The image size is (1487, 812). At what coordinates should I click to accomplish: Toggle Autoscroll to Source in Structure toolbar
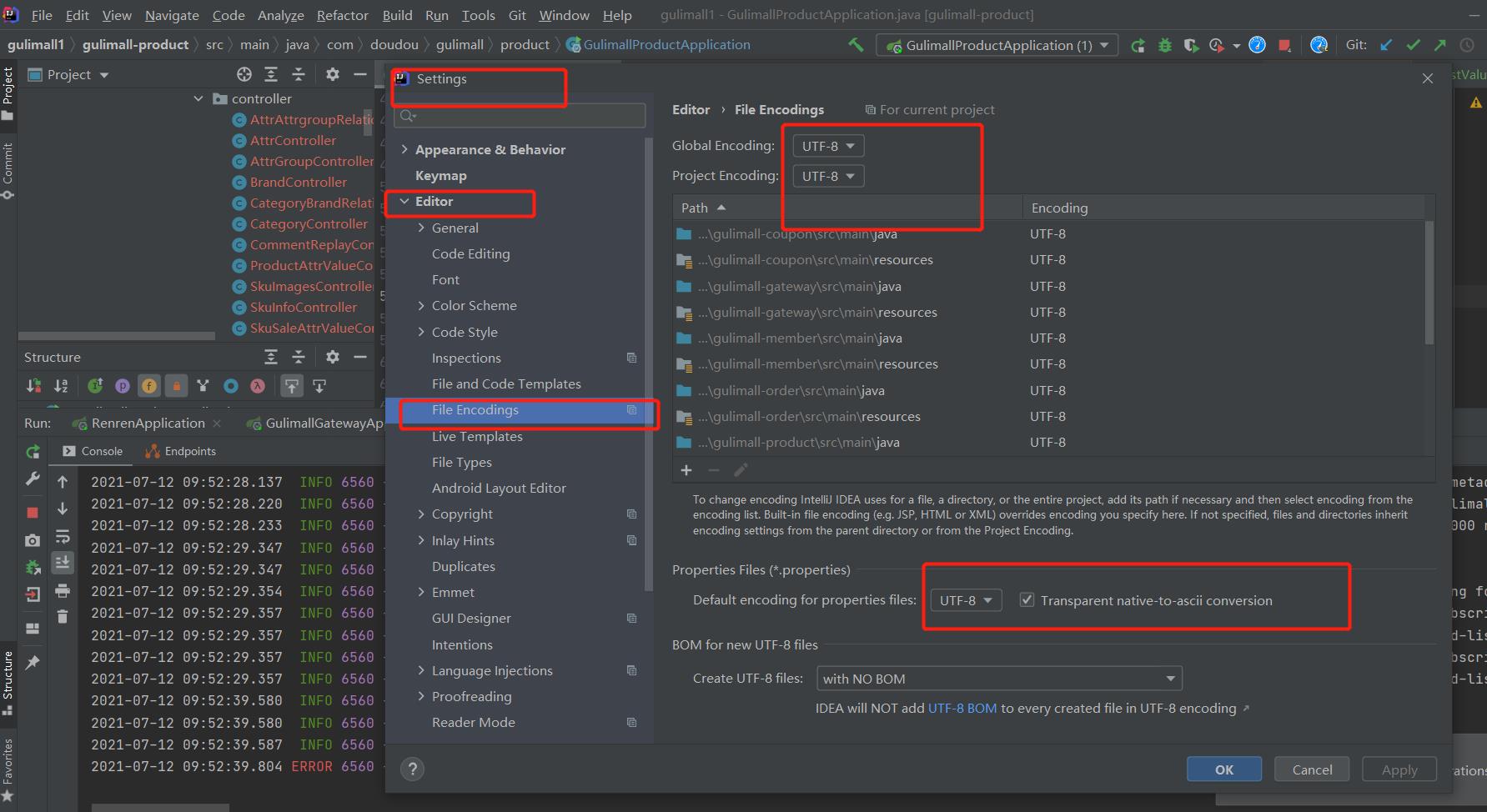291,385
